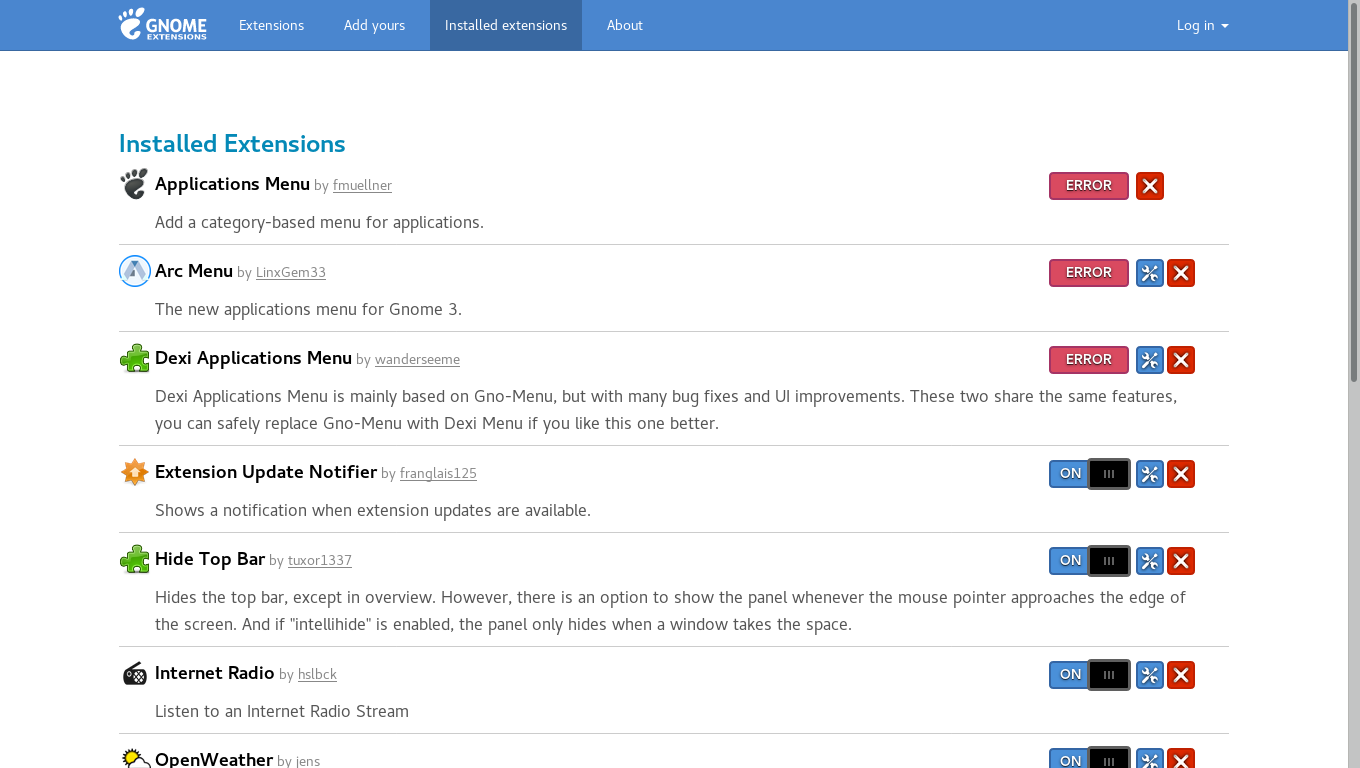Visit author LinxGem33's profile
This screenshot has height=768, width=1360.
coord(291,273)
